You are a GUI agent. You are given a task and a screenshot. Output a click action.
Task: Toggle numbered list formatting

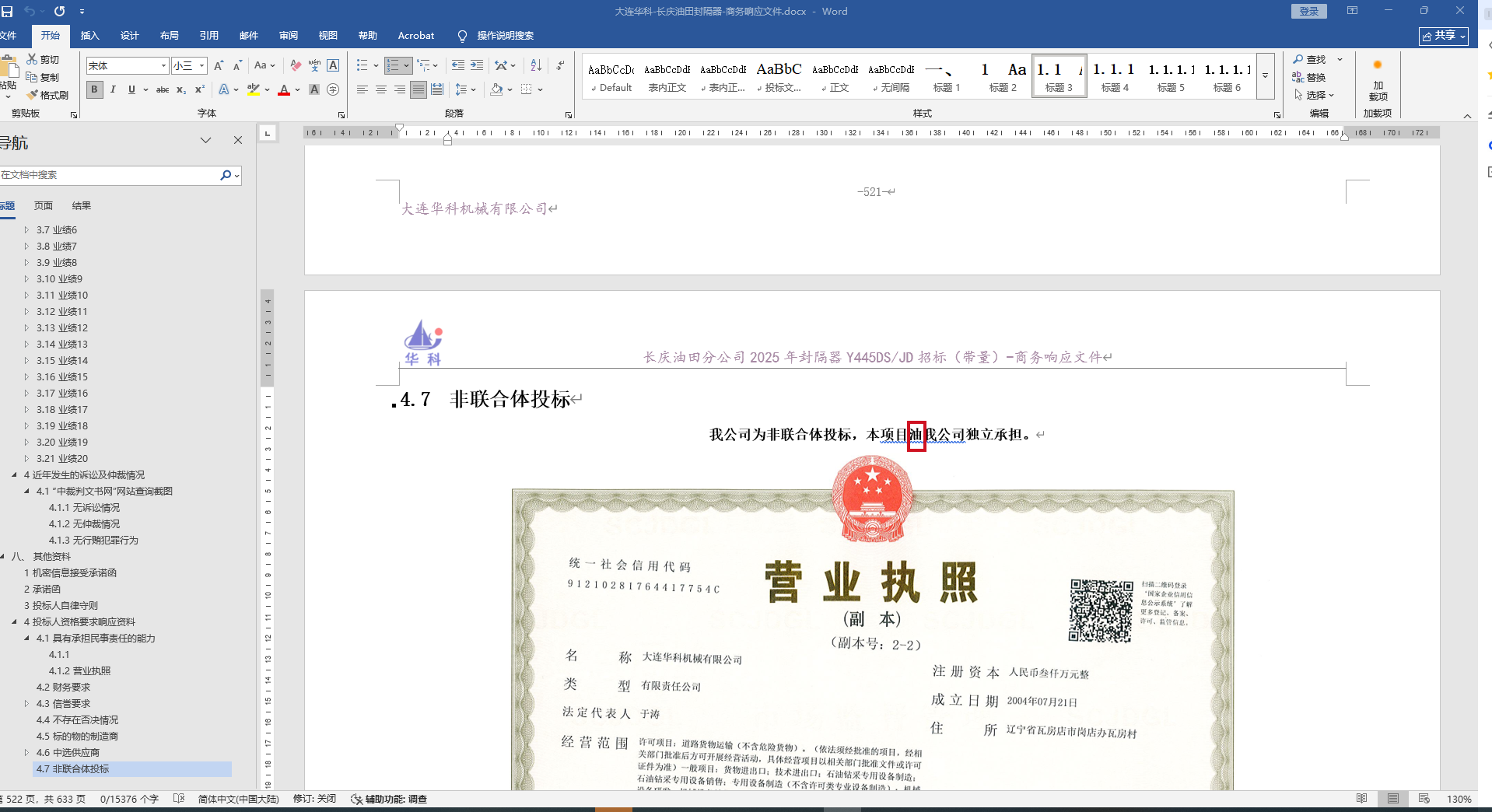click(393, 65)
